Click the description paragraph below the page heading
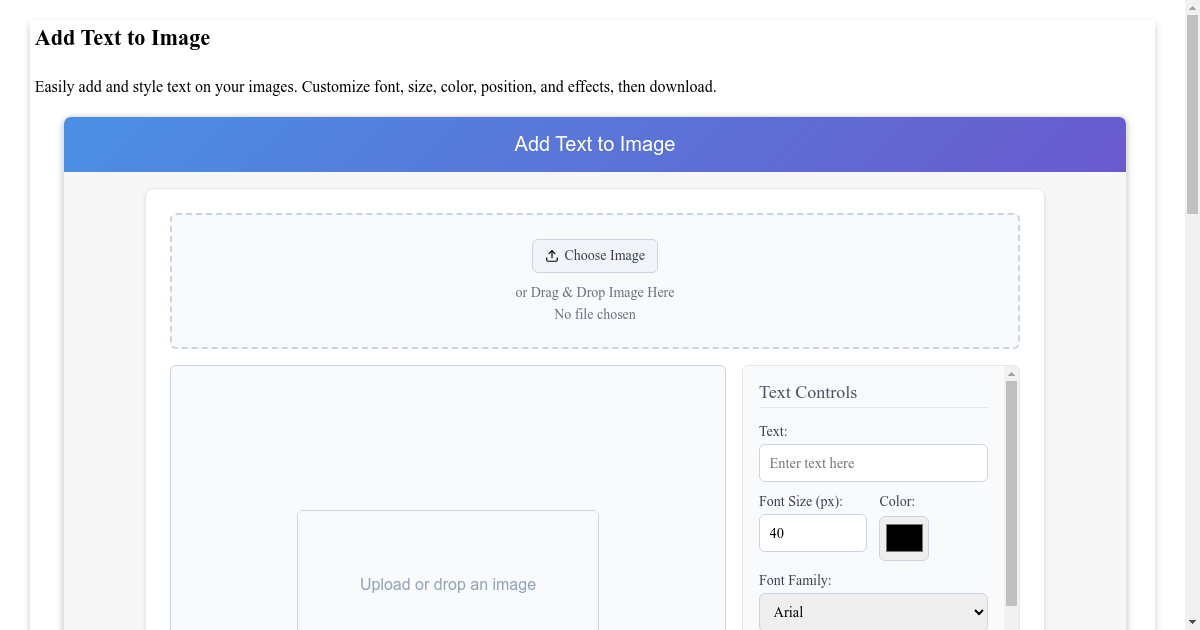 (376, 87)
